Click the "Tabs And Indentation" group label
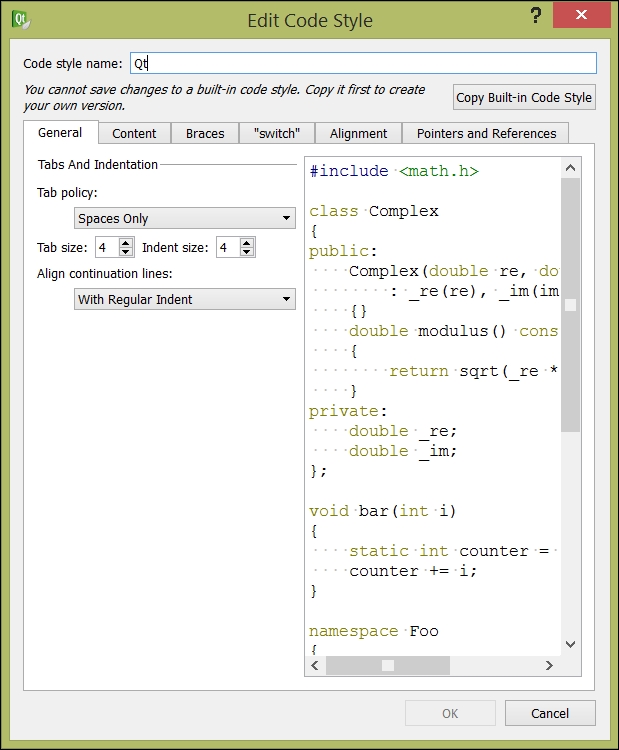The height and width of the screenshot is (750, 619). tap(98, 165)
